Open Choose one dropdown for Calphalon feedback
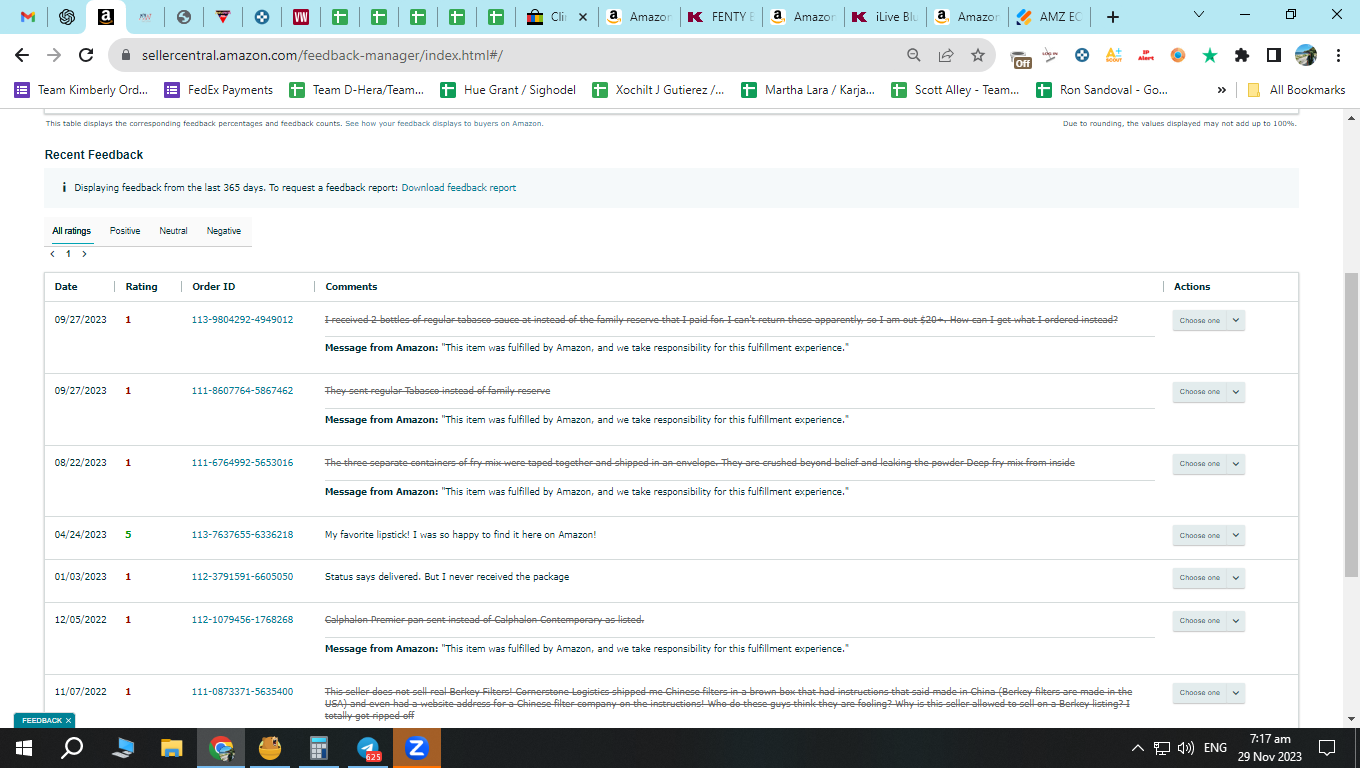The width and height of the screenshot is (1360, 768). pos(1208,621)
